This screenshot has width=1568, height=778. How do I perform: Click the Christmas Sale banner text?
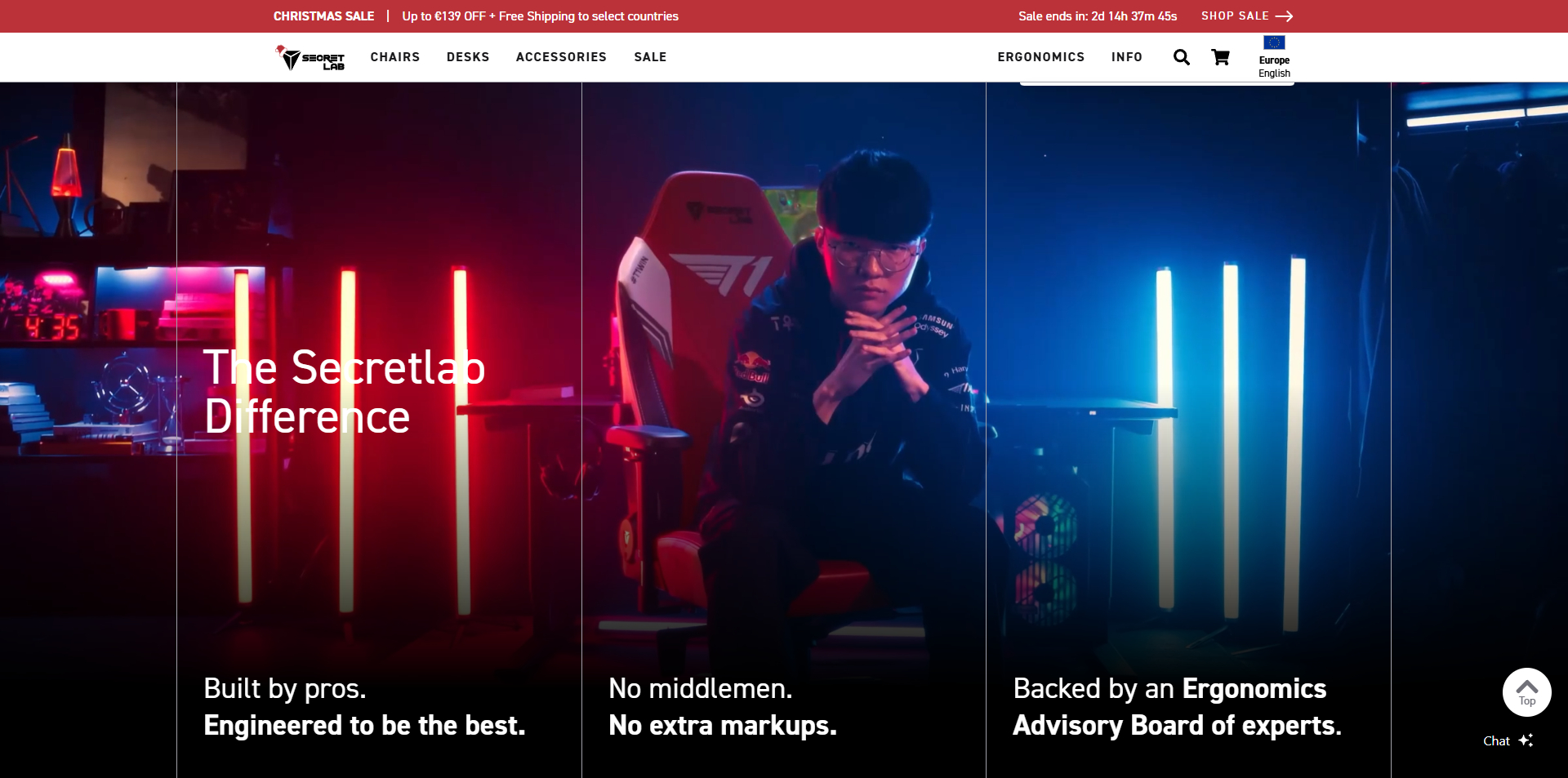pos(323,16)
